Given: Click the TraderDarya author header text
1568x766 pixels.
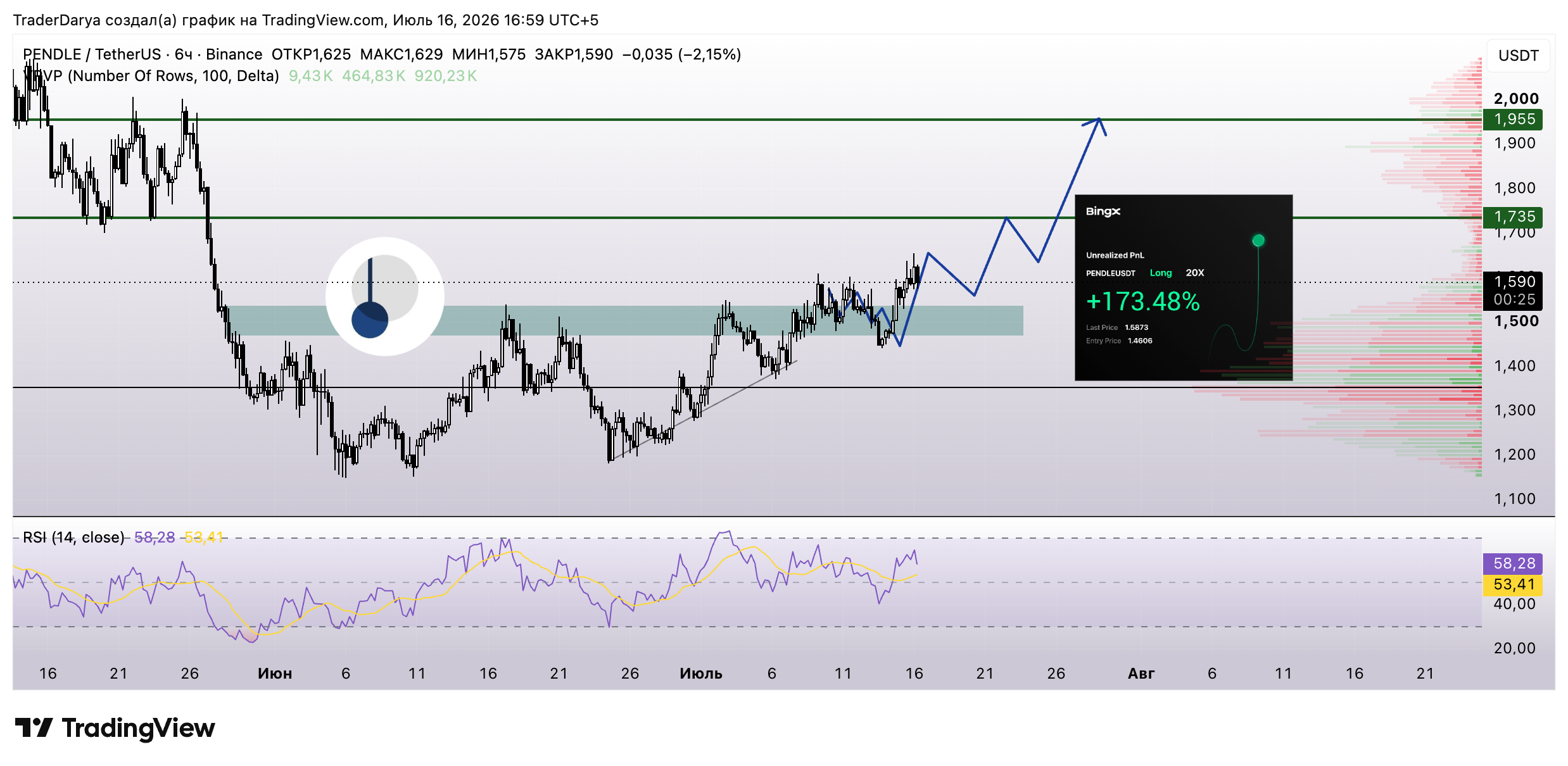Looking at the screenshot, I should [x=305, y=20].
